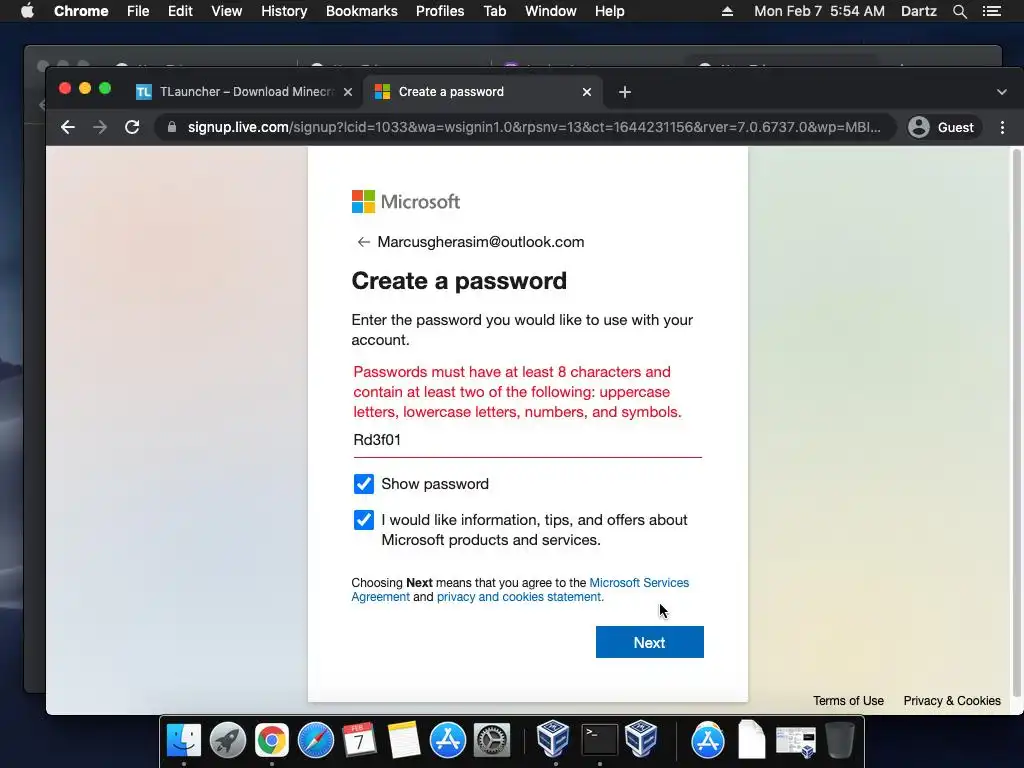
Task: Open Chrome's three-dot menu
Action: [x=1002, y=127]
